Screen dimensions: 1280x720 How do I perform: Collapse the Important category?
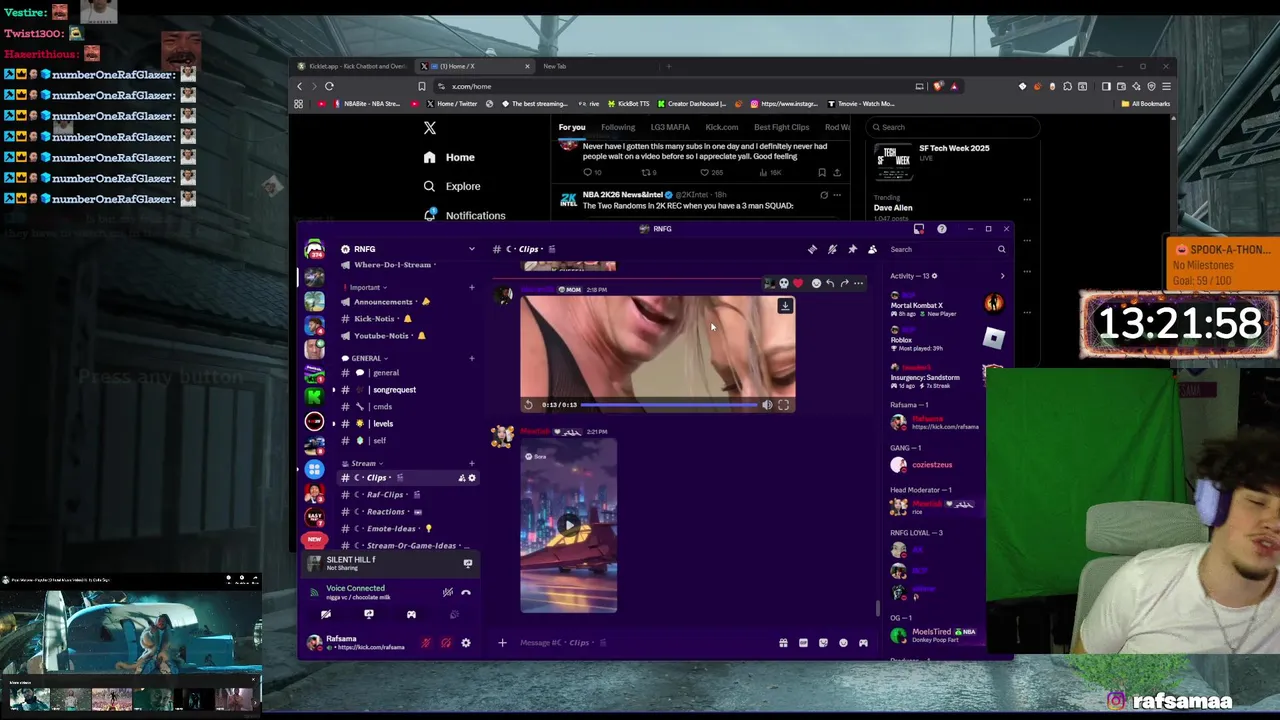point(368,288)
